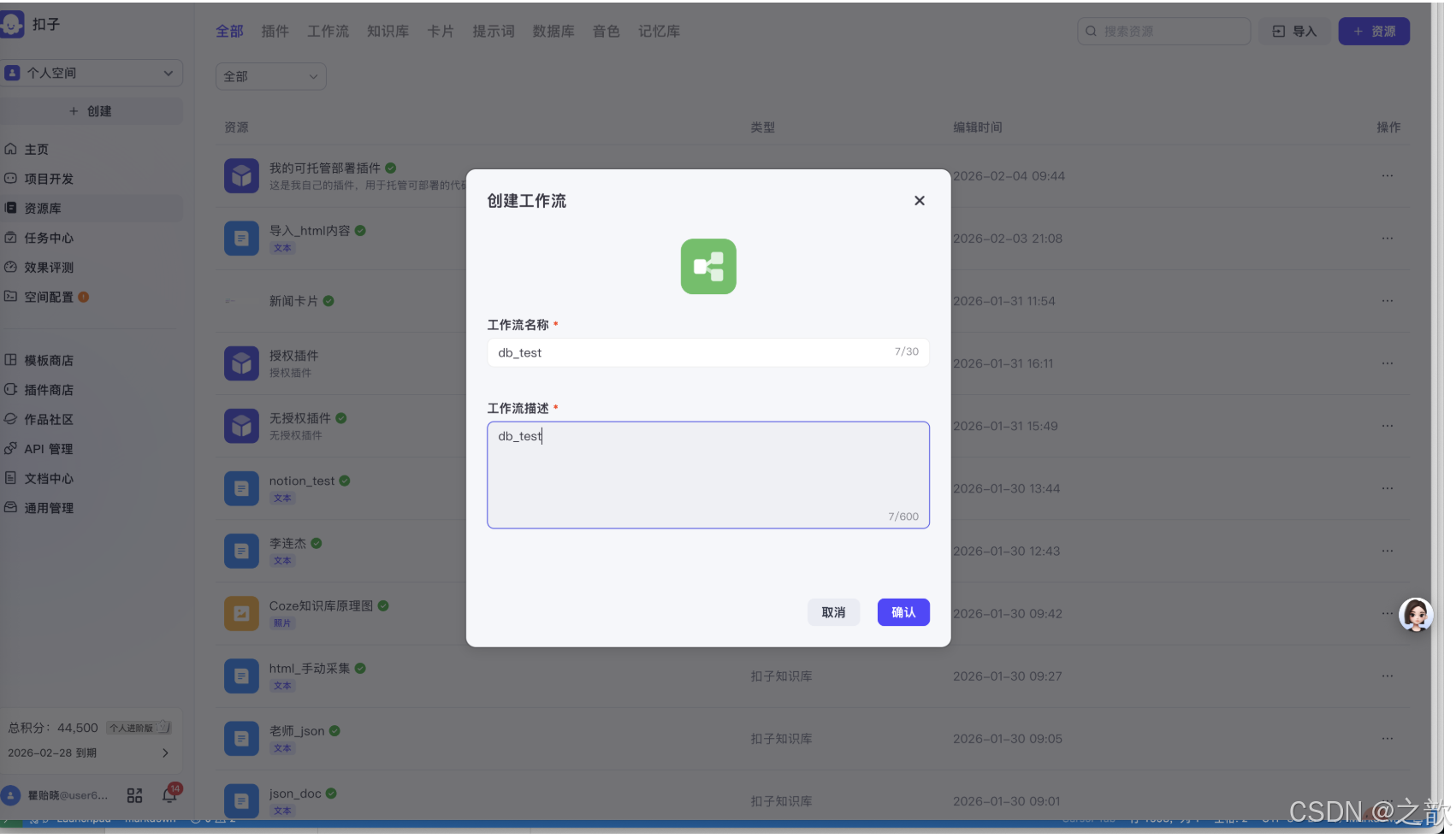Click the + 创建 button in sidebar
Screen dimensions: 1456x838
pyautogui.click(x=92, y=110)
